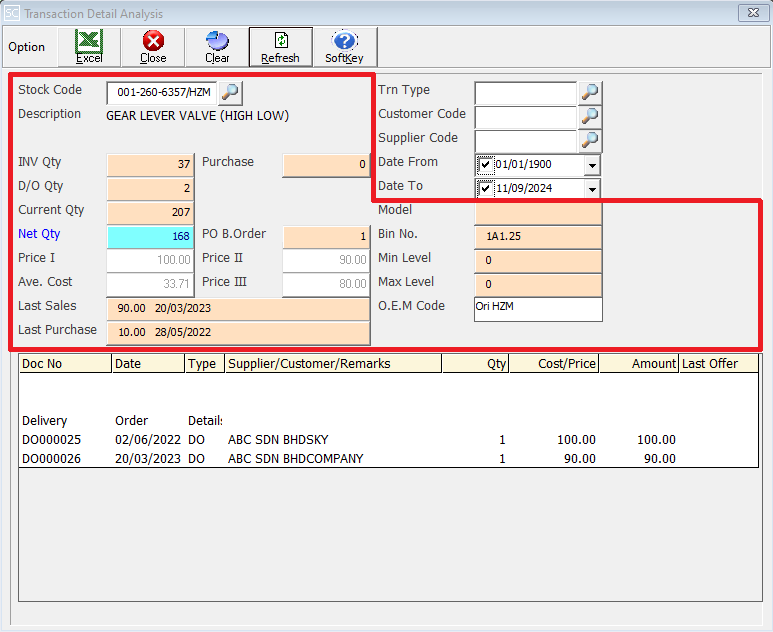Screen dimensions: 773x632
Task: Close the Transaction Detail Analysis window
Action: pos(753,13)
